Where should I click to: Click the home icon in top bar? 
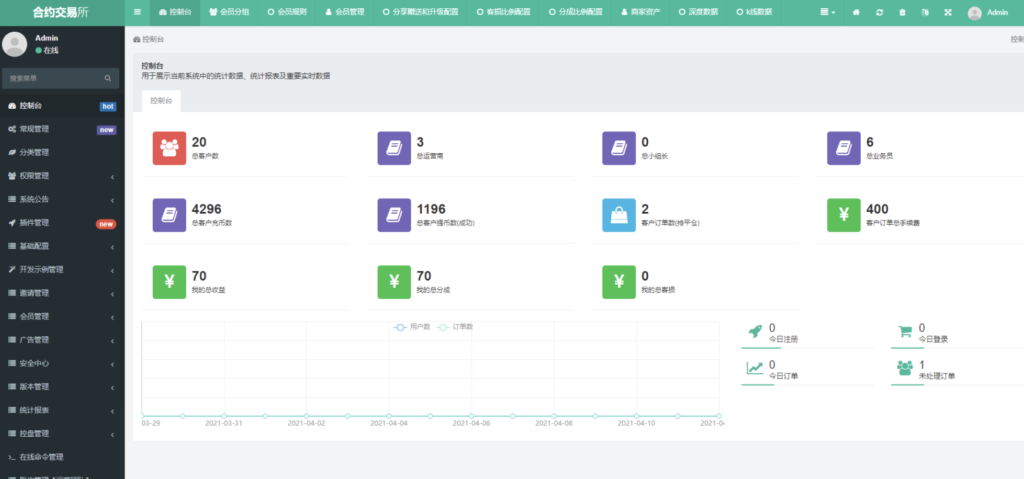[x=856, y=13]
